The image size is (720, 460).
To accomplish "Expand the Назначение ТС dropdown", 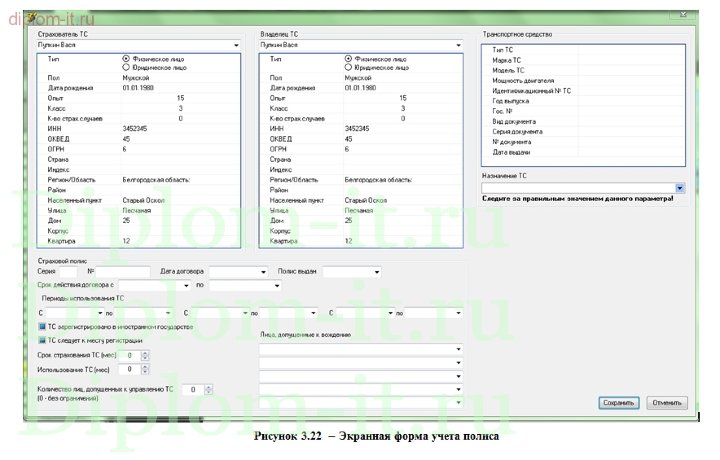I will click(x=680, y=188).
